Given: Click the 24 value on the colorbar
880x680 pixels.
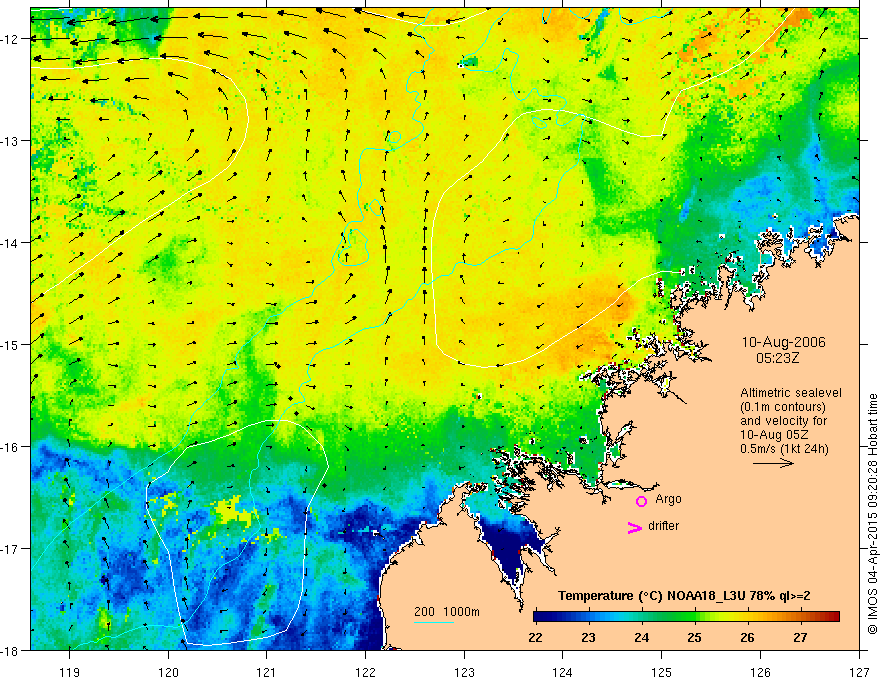Looking at the screenshot, I should pos(641,637).
